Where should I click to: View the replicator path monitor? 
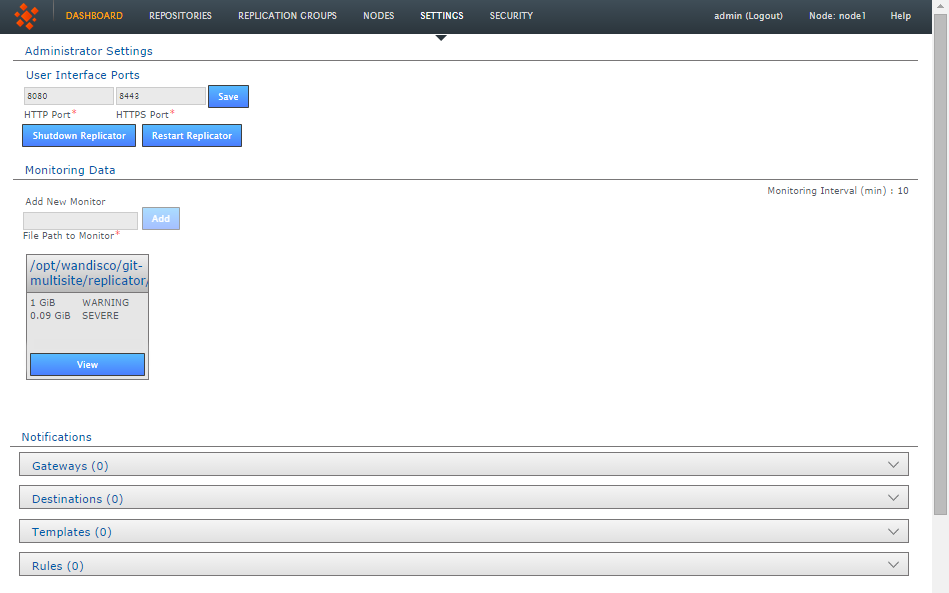(88, 365)
